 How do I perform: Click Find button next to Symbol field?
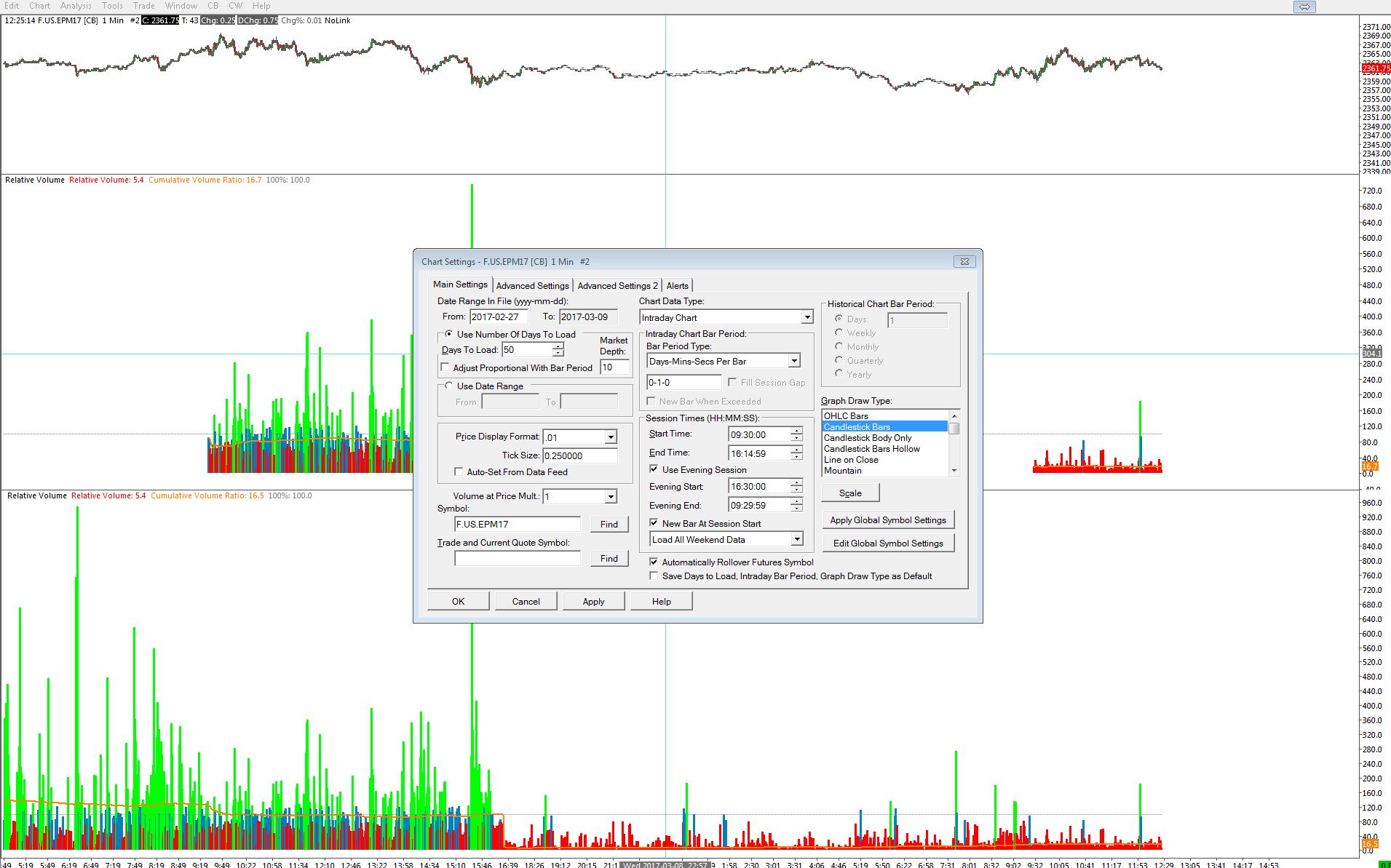point(609,524)
